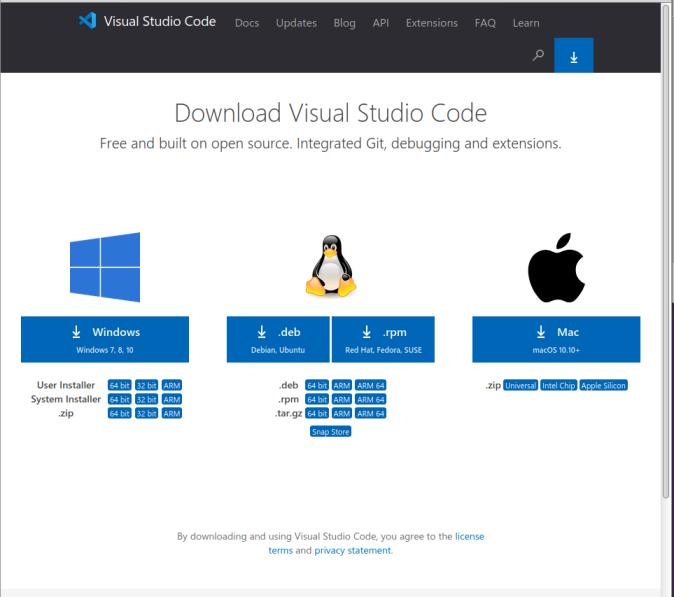Viewport: 674px width, 597px height.
Task: Choose Linux .rpm ARM
Action: pos(342,399)
